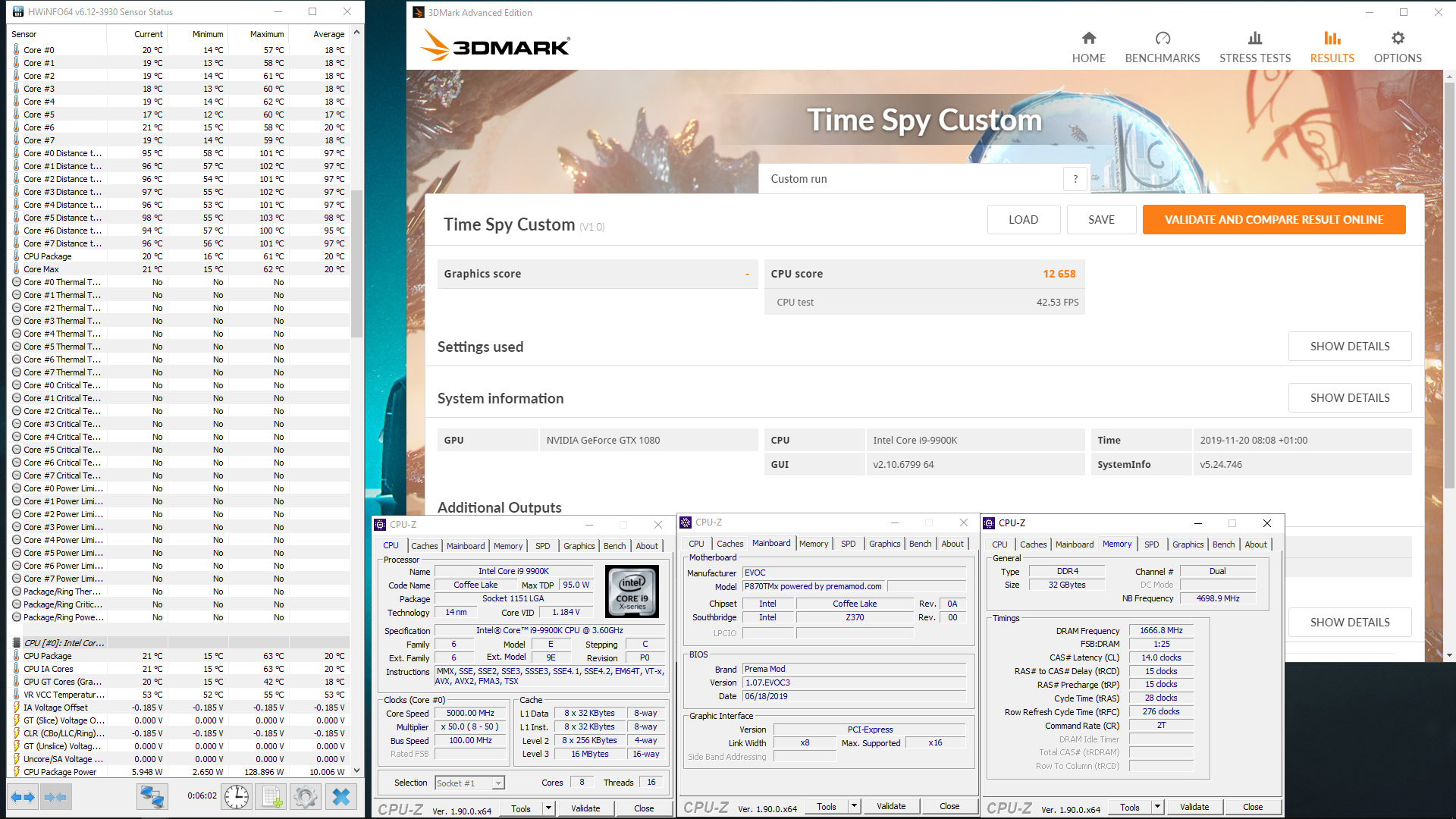Switch to SPD tab in CPU-Z CPU window
1456x819 pixels.
(x=542, y=546)
